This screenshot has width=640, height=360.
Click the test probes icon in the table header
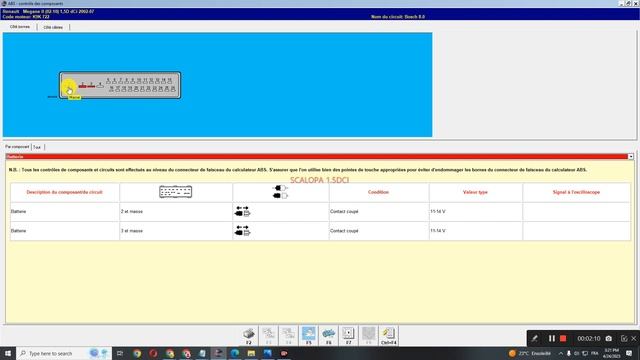pos(280,192)
